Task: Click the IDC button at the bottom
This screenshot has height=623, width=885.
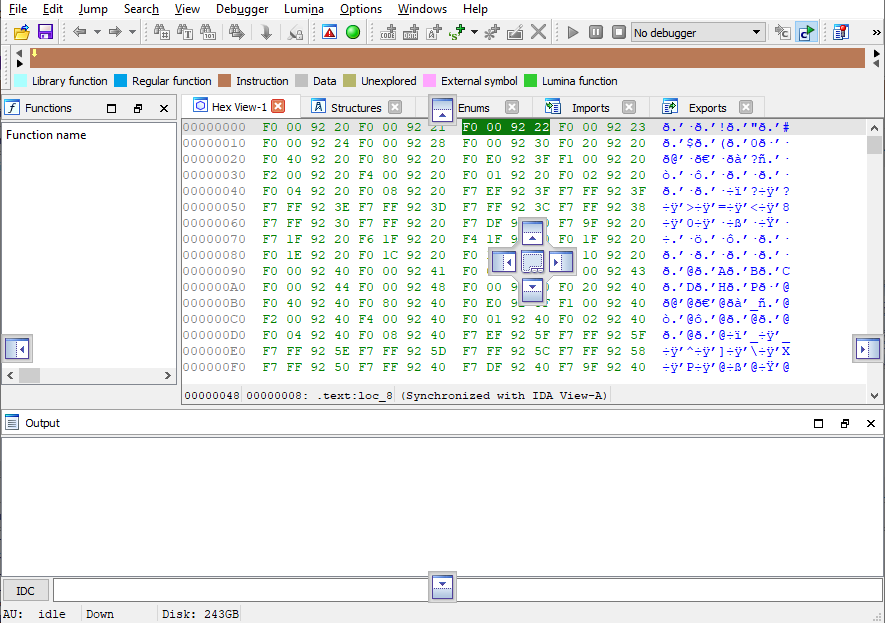Action: click(25, 589)
